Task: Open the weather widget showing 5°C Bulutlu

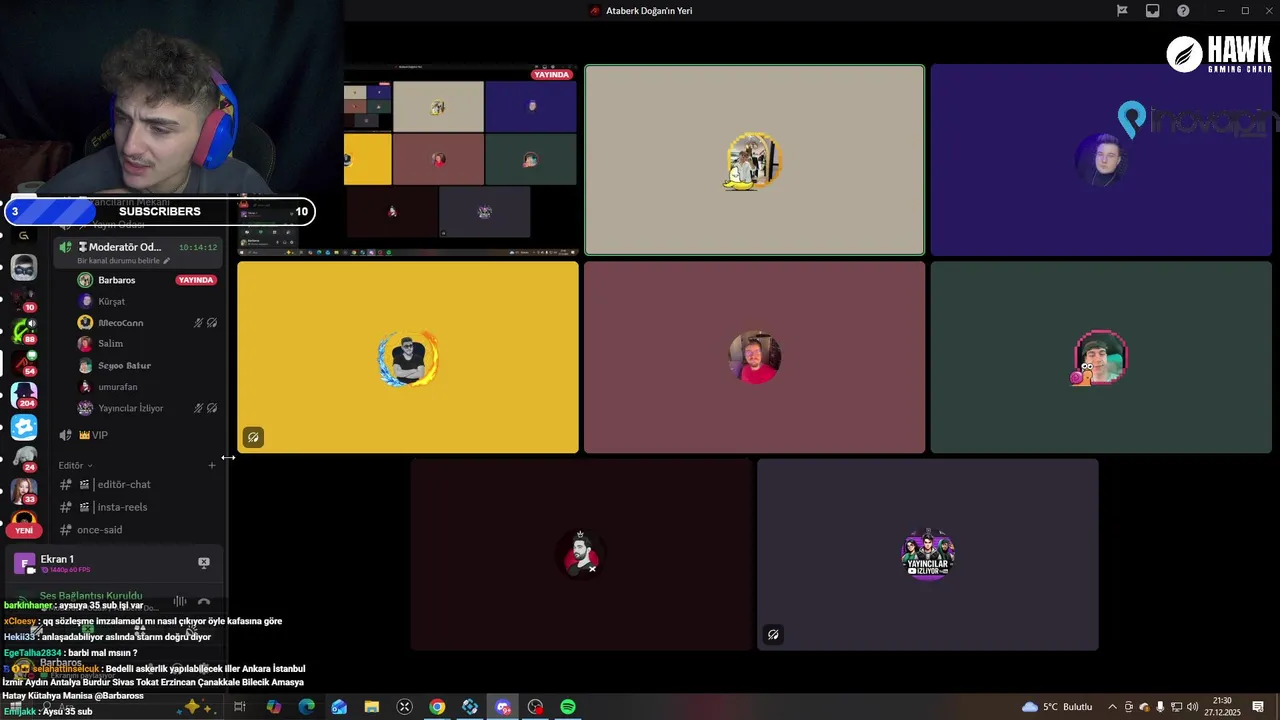Action: click(x=1057, y=707)
